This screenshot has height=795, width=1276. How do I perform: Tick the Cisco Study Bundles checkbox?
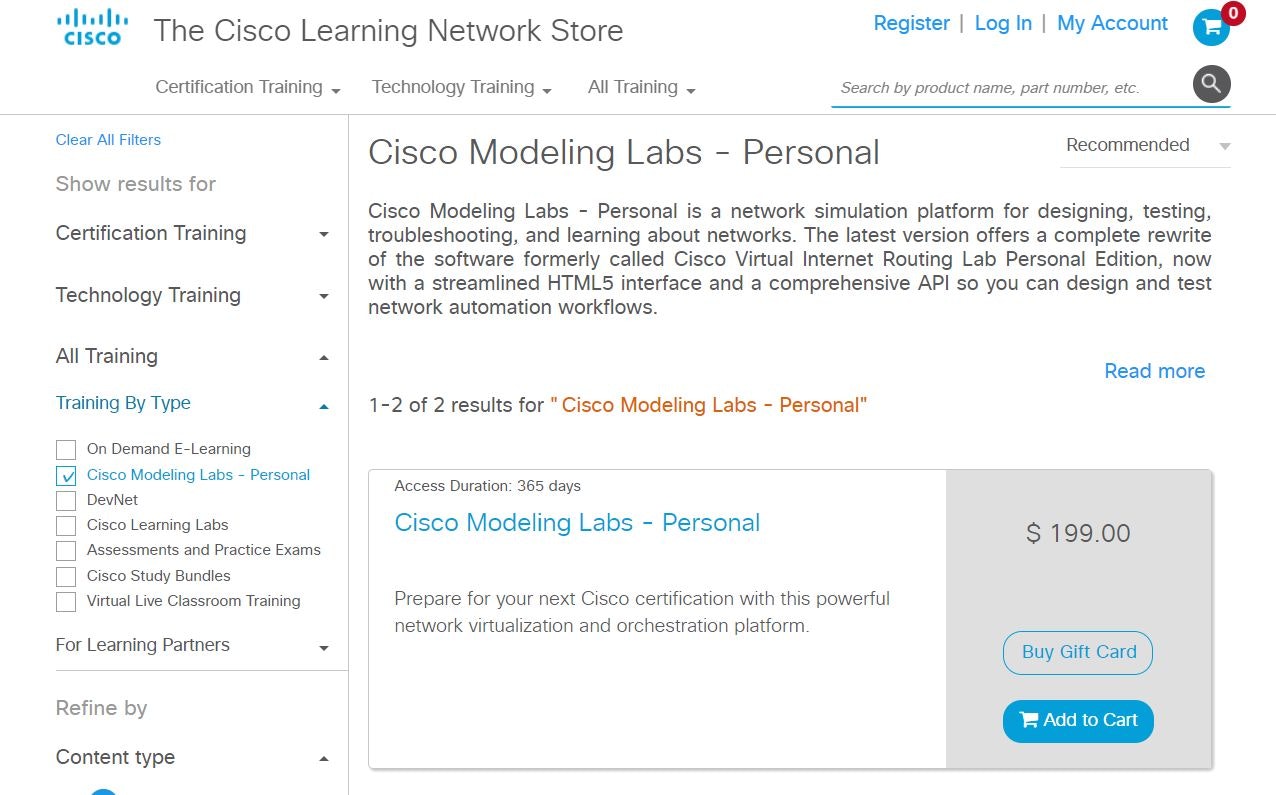(x=66, y=576)
